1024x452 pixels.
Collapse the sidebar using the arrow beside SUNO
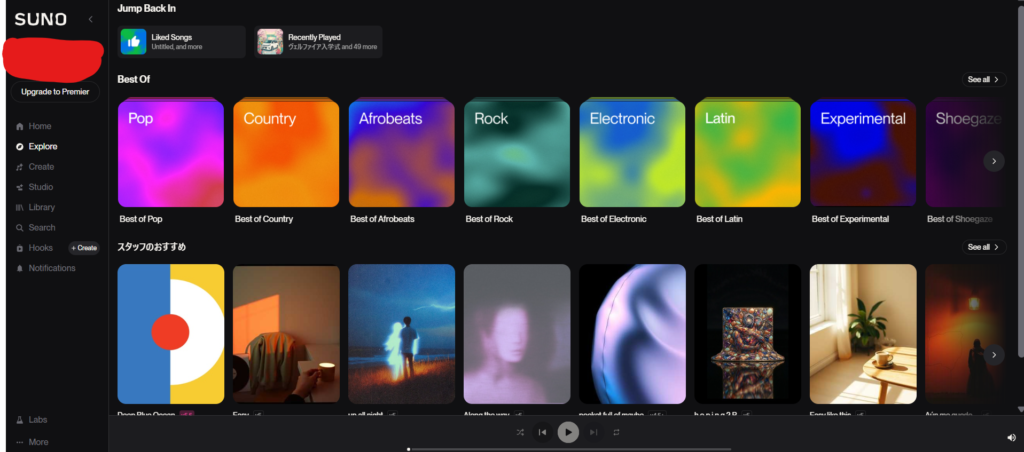pos(90,20)
